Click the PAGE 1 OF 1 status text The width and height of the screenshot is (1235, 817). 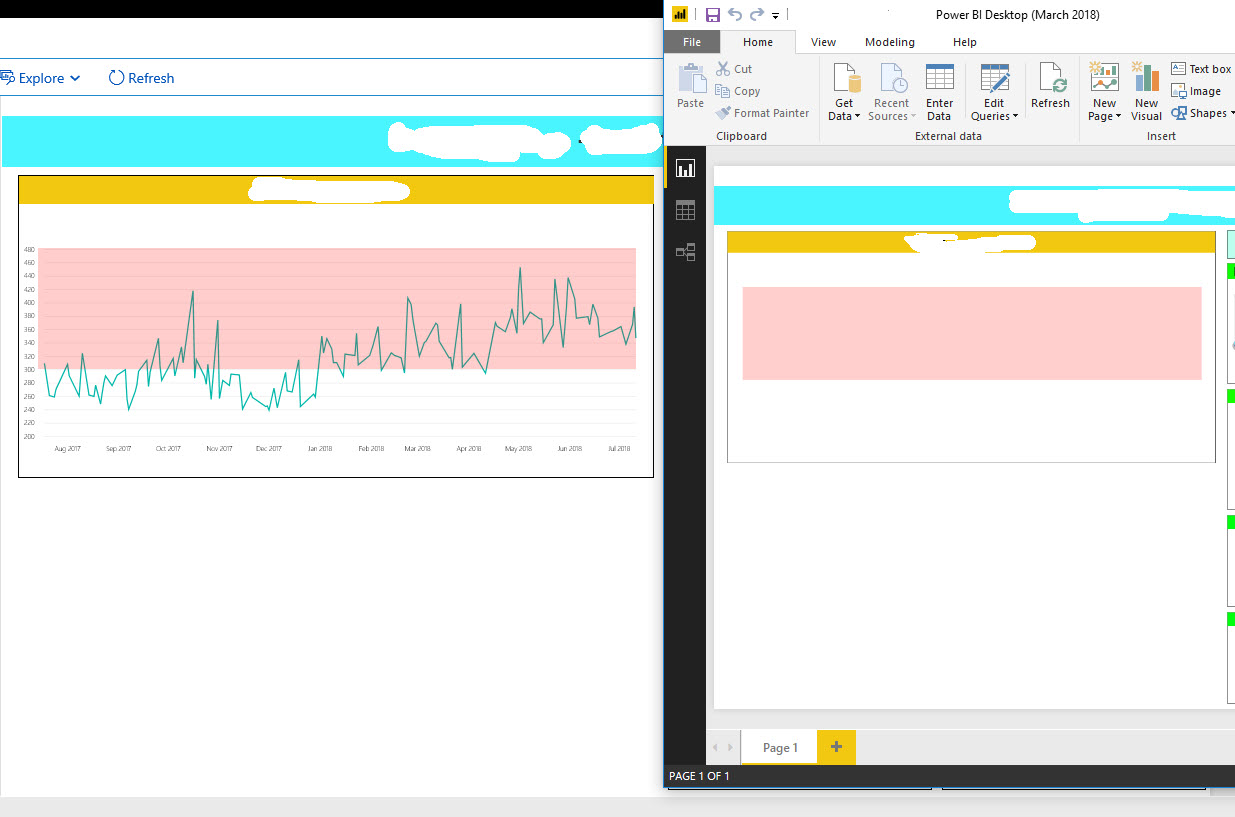coord(699,776)
